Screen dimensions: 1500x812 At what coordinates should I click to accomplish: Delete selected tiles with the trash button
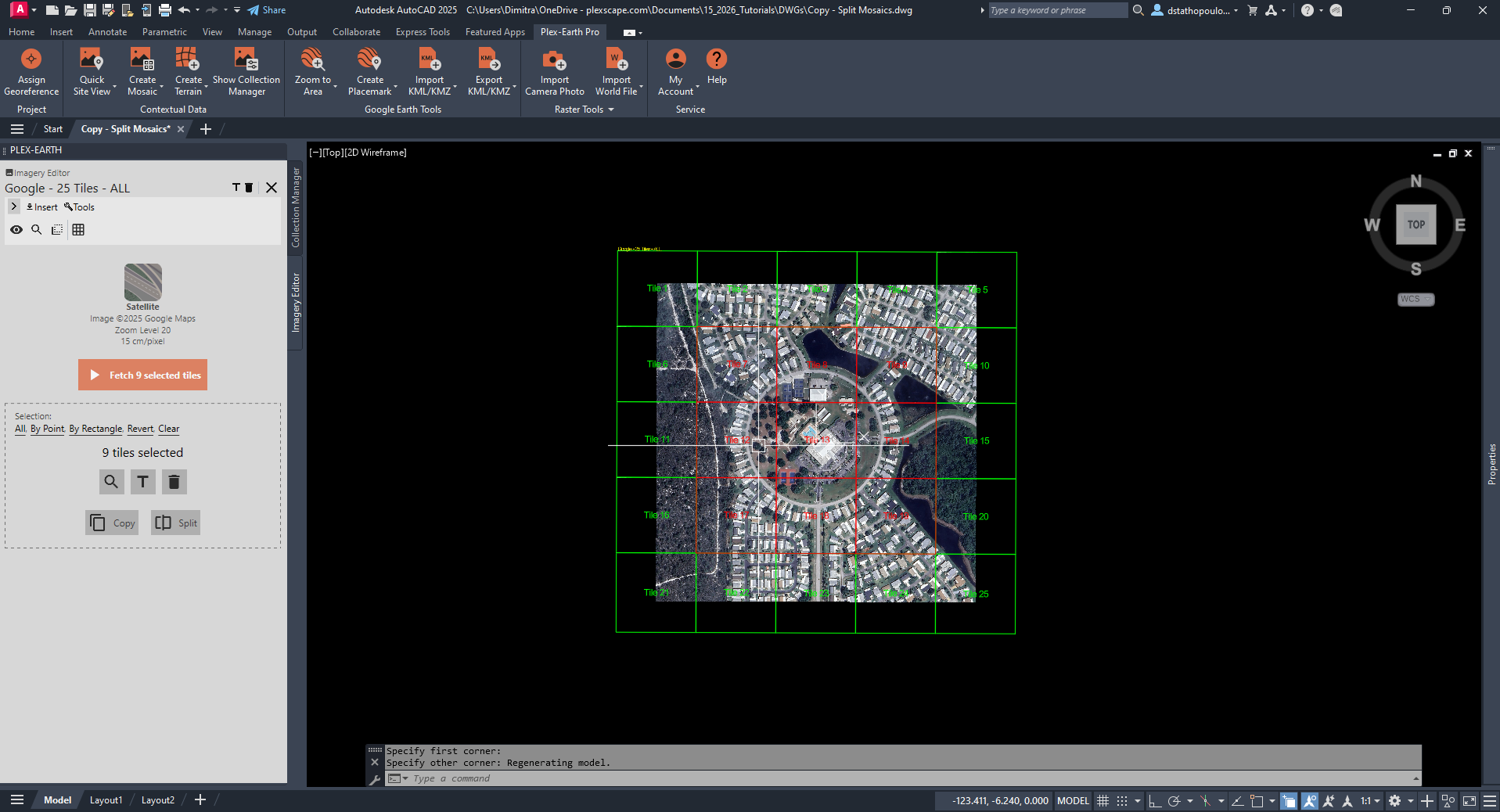pos(174,482)
